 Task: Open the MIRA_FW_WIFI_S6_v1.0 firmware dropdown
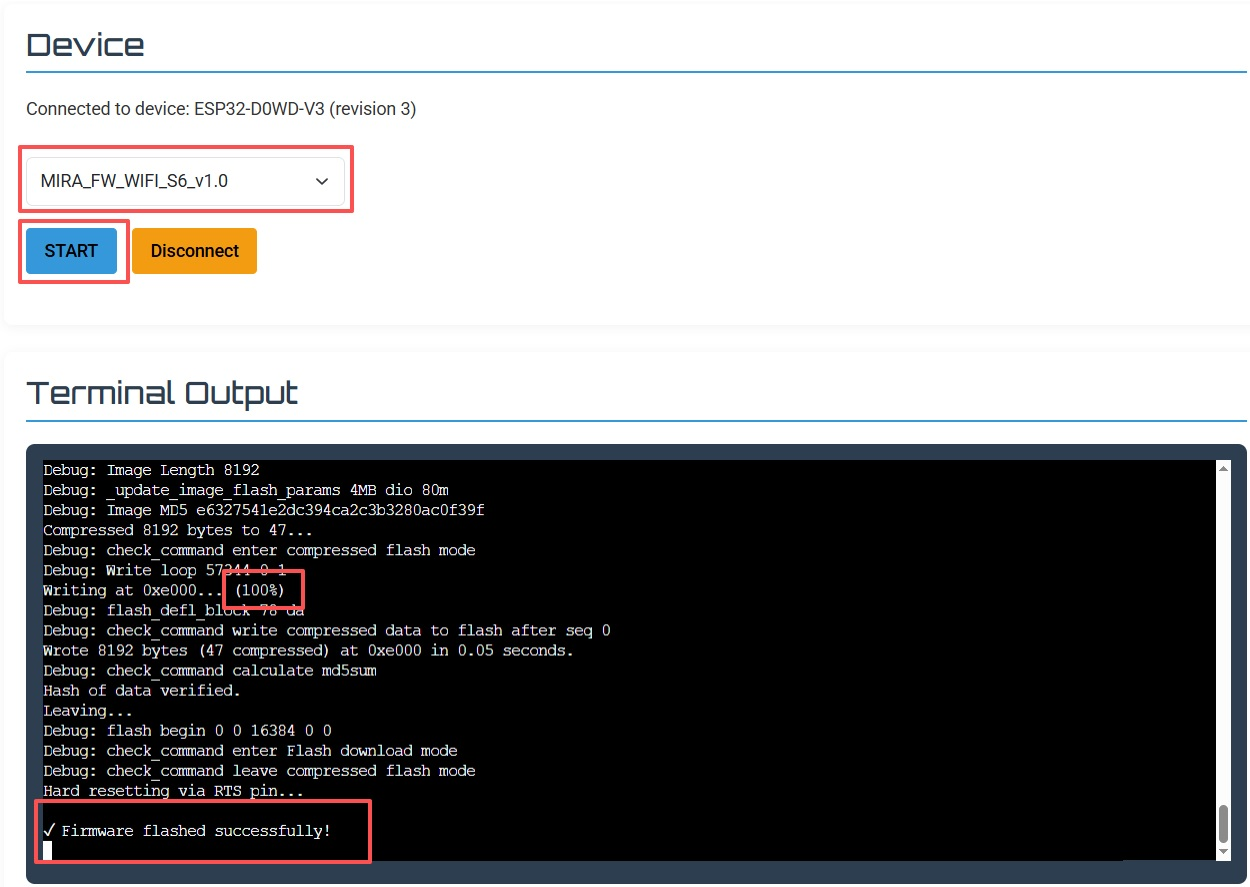coord(185,181)
